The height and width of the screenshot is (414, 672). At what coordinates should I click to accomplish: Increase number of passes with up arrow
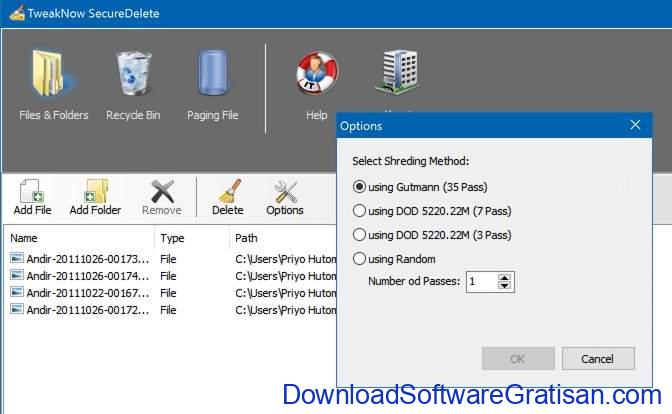tap(504, 278)
